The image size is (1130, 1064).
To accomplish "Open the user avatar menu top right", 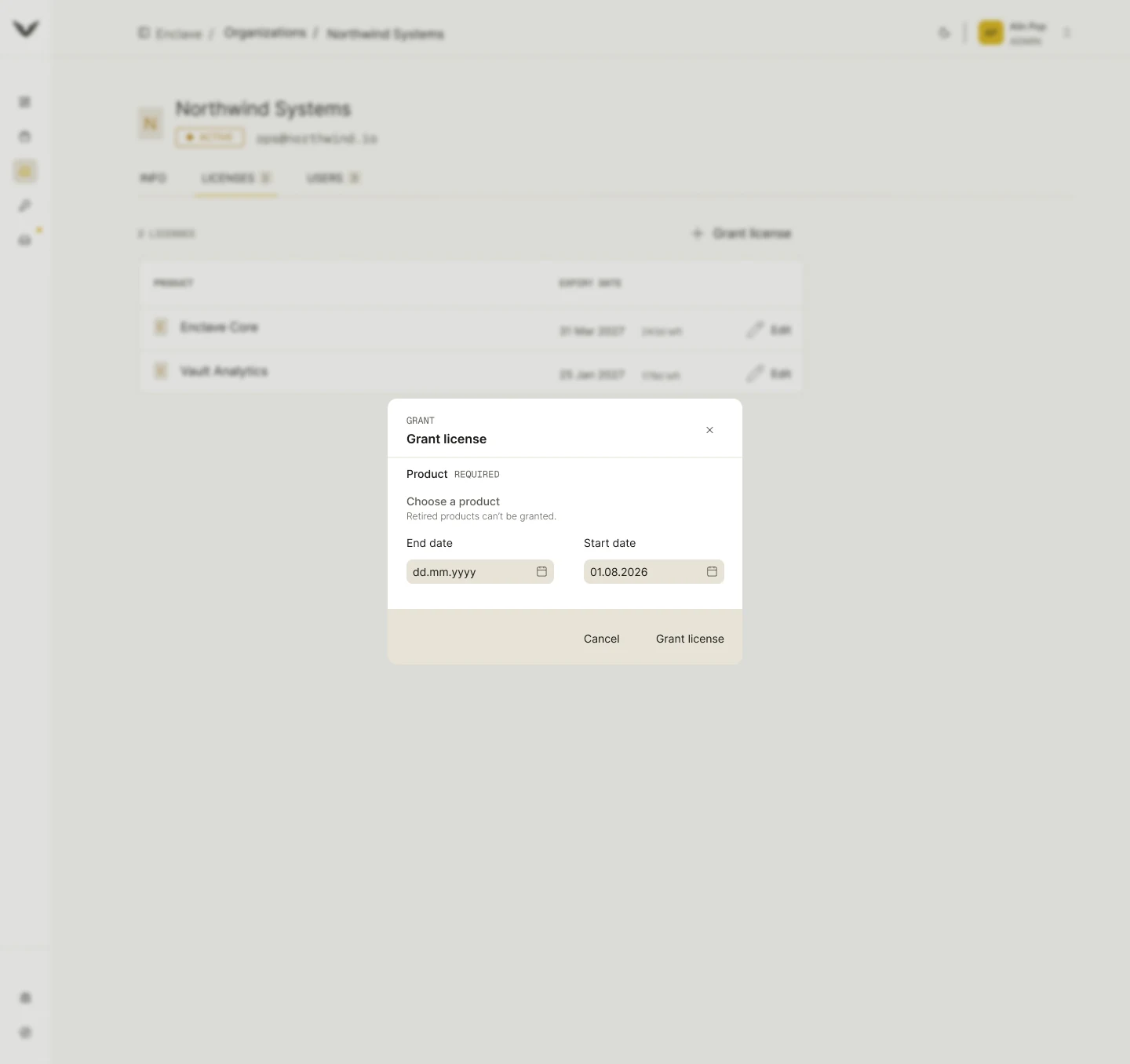I will click(x=991, y=33).
